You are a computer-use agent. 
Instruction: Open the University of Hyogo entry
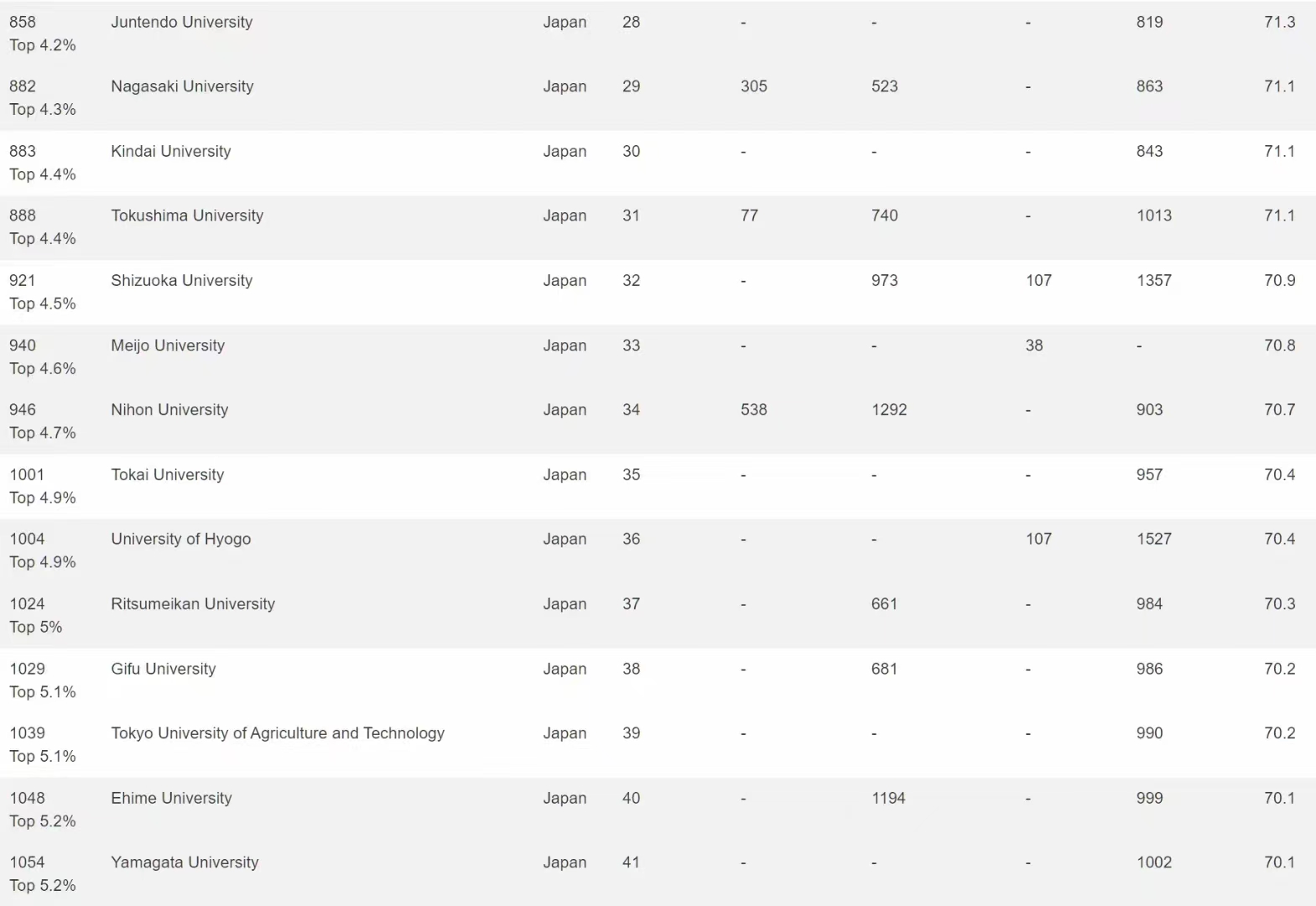pos(180,539)
